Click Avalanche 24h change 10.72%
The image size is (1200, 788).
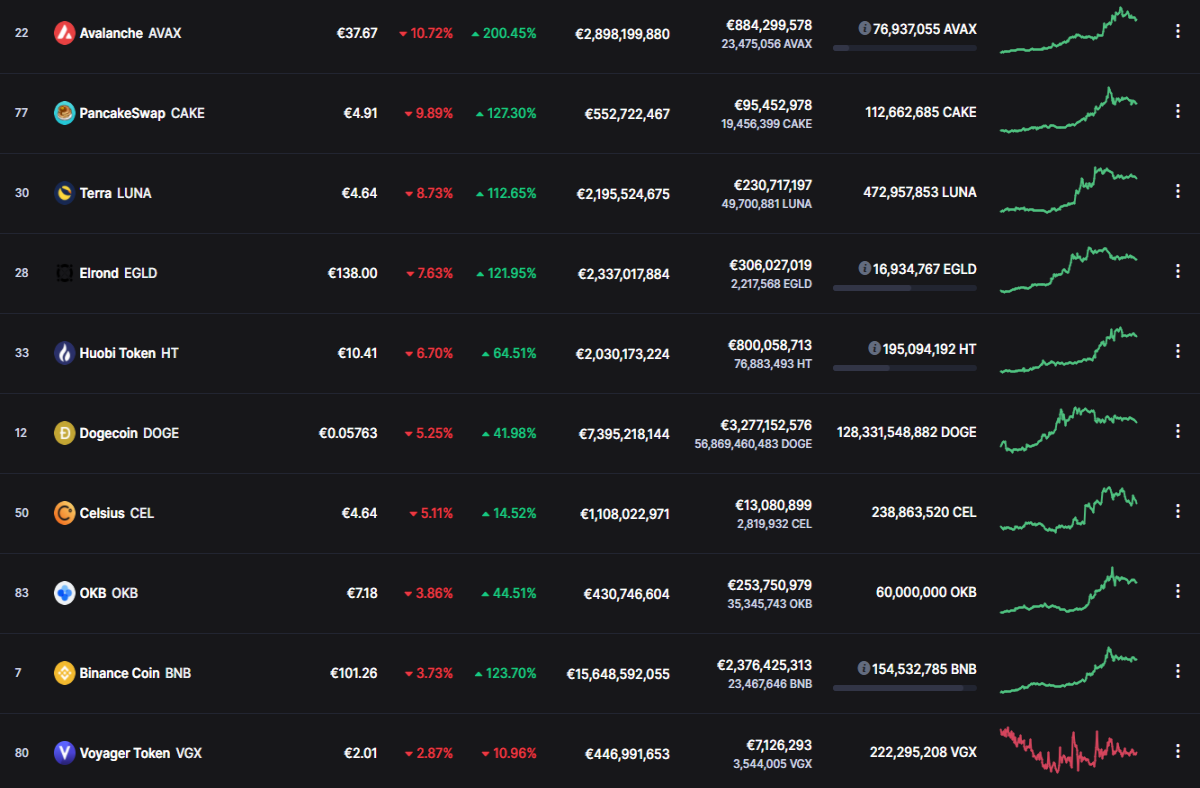(x=426, y=33)
